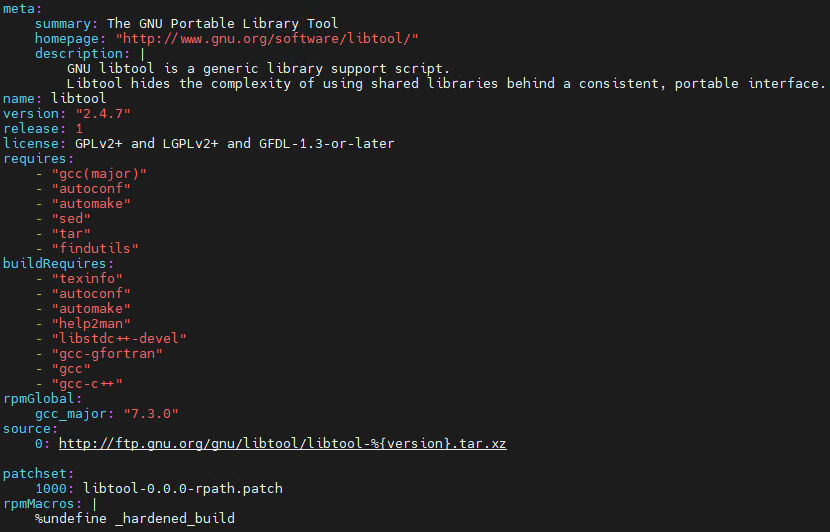
Task: Click the "requires:" section key
Action: click(x=38, y=158)
